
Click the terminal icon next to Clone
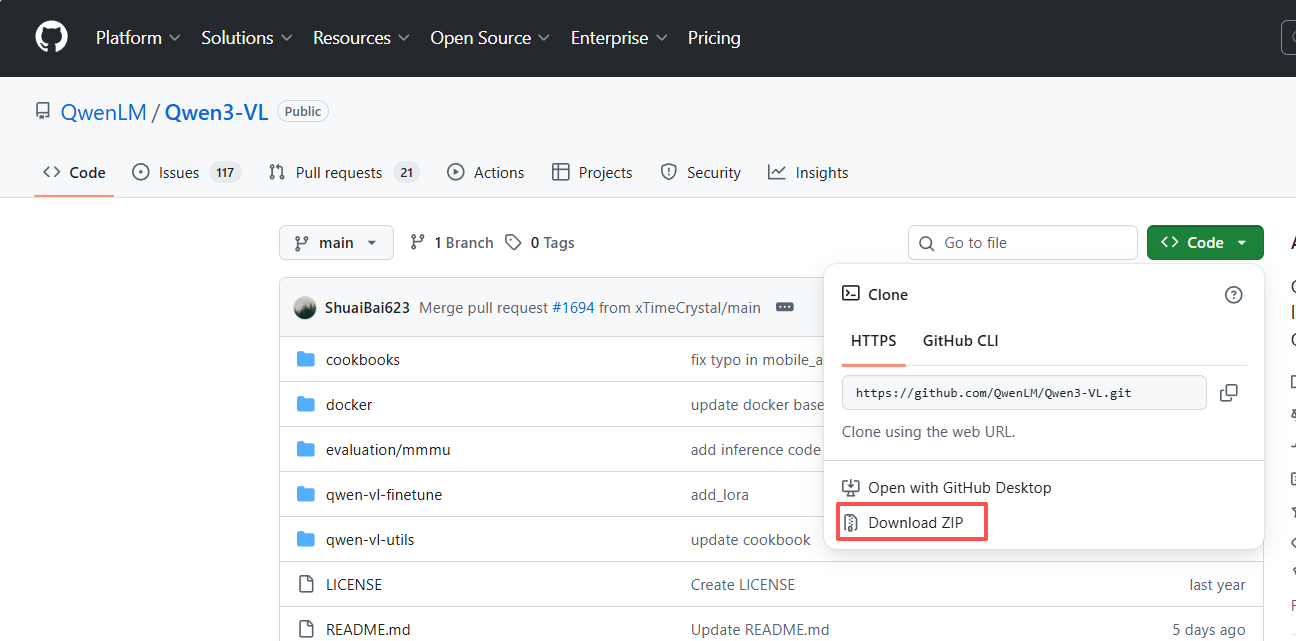coord(851,294)
